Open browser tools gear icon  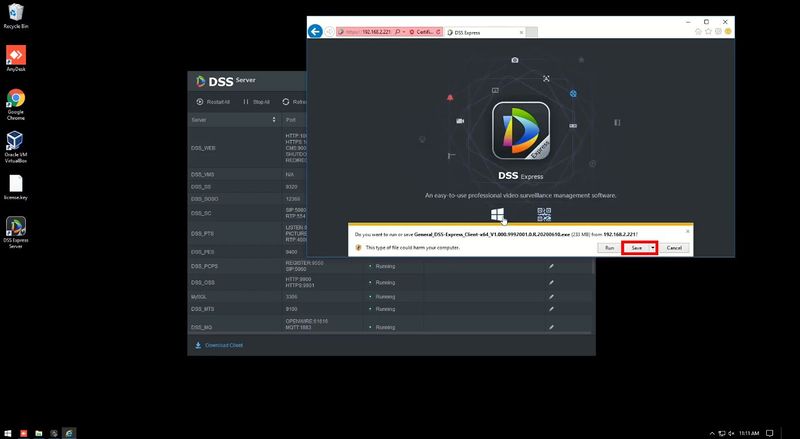[718, 32]
